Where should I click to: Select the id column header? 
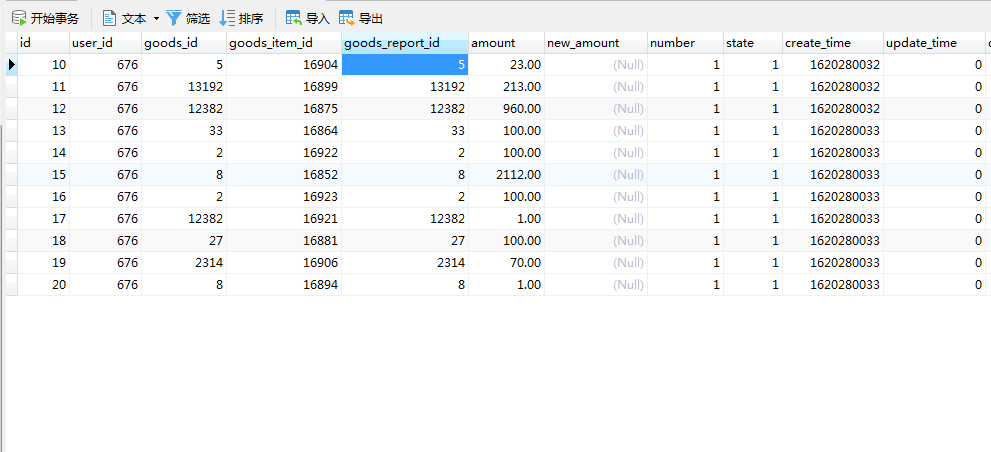tap(44, 43)
